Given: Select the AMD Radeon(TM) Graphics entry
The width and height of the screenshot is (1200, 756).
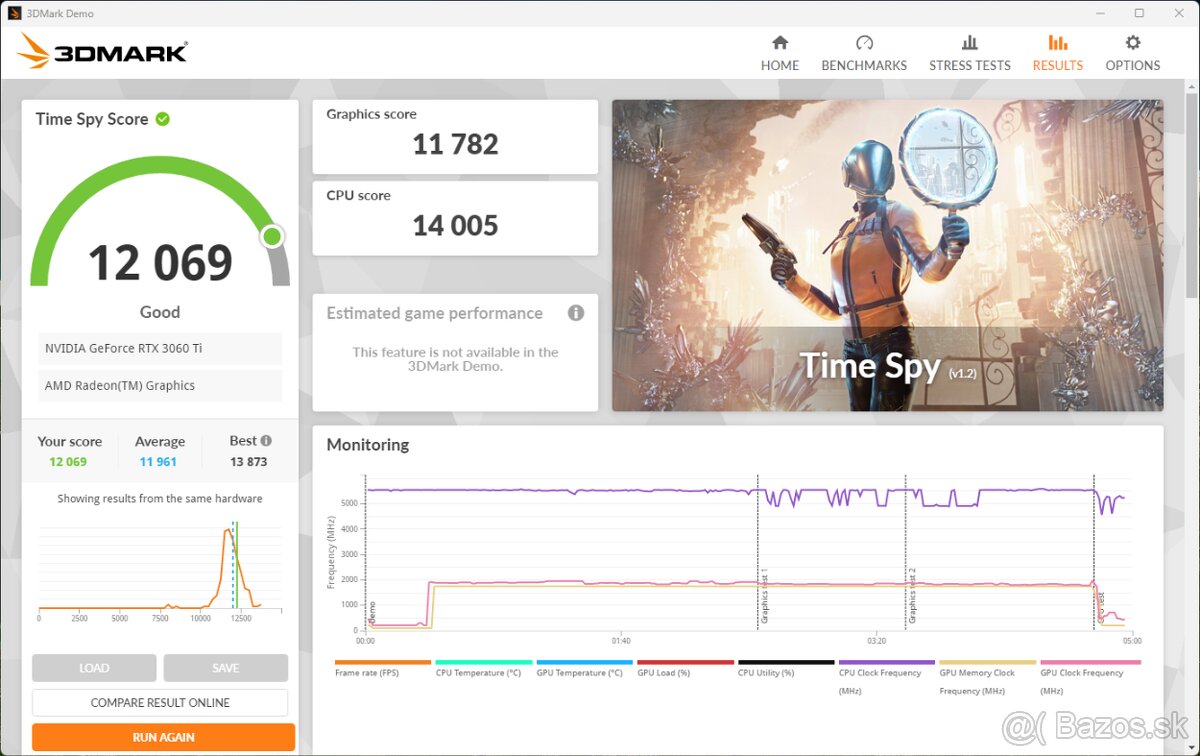Looking at the screenshot, I should 159,385.
